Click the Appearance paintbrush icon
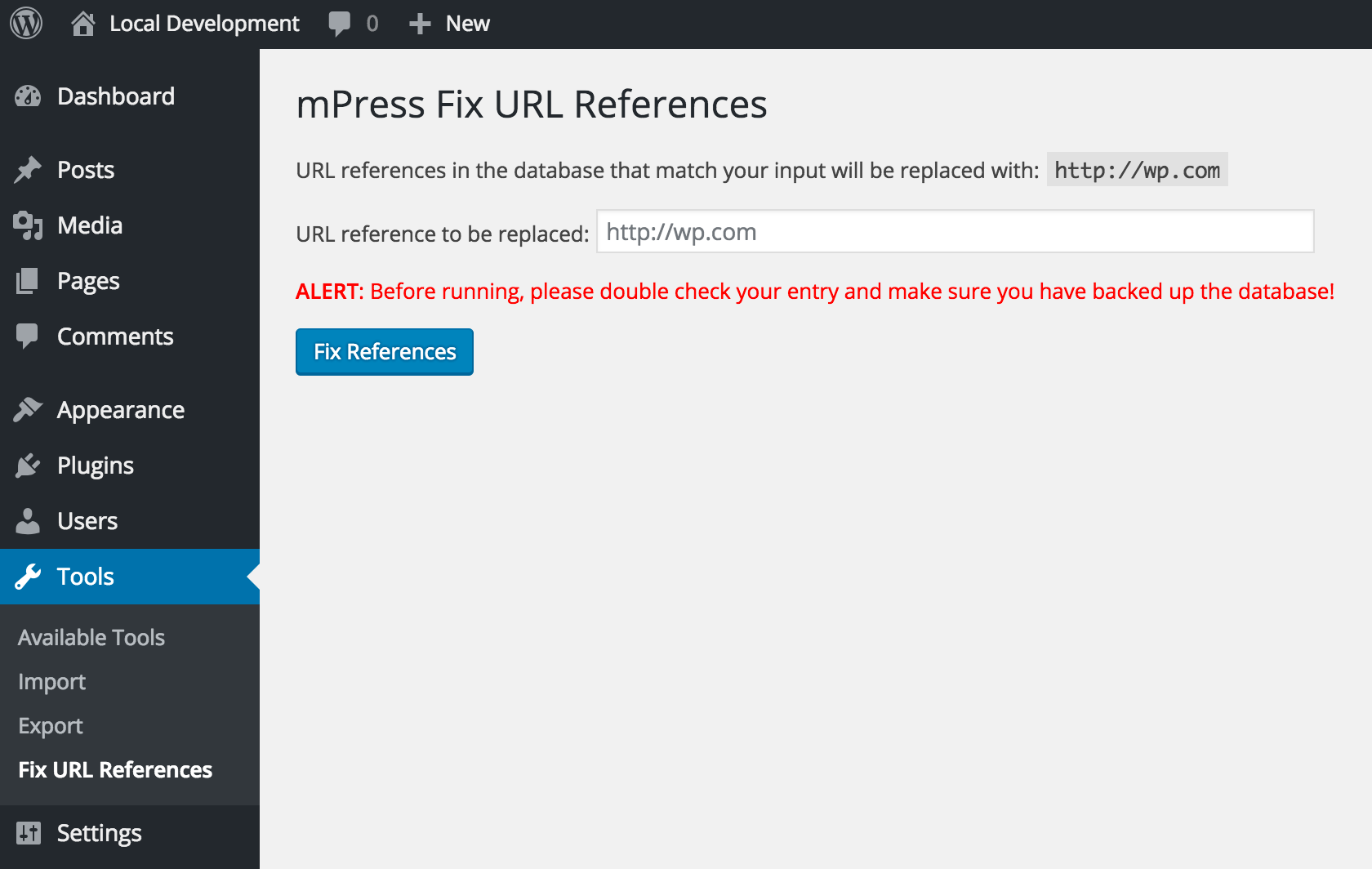The width and height of the screenshot is (1372, 869). [28, 410]
